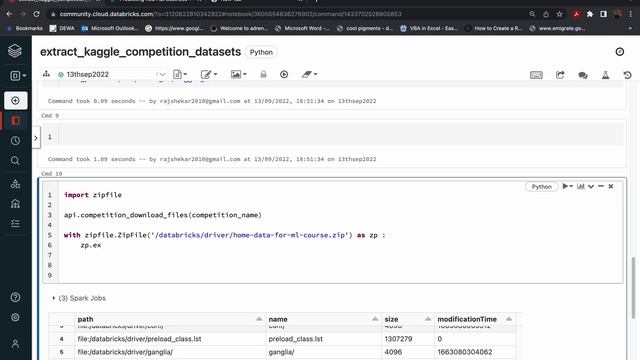This screenshot has width=640, height=360.
Task: Sort by size column header
Action: [x=408, y=319]
